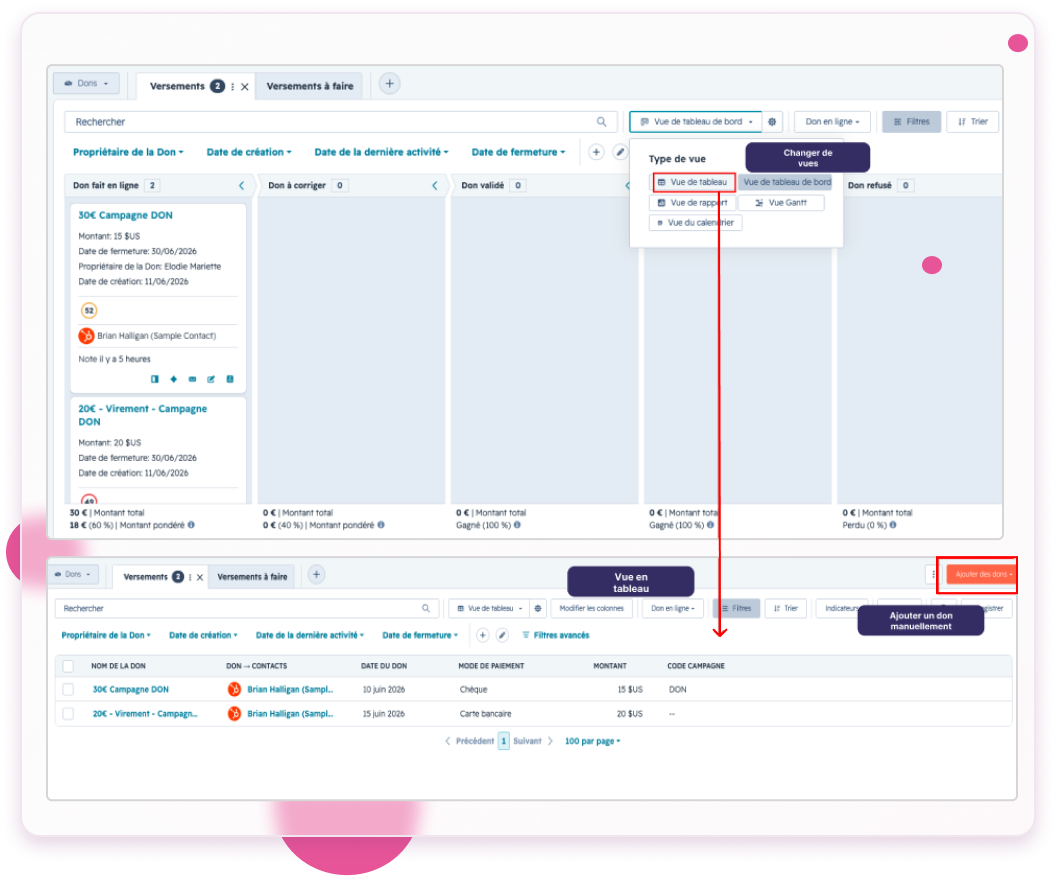This screenshot has height=876, width=1056.
Task: Open preview sidebar icon on 30€ Campagne DON card
Action: [155, 379]
